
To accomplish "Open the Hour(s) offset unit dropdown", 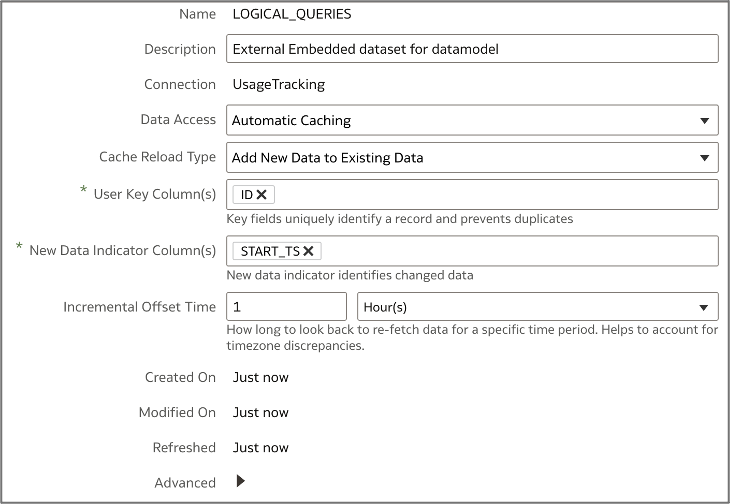I will pyautogui.click(x=703, y=307).
